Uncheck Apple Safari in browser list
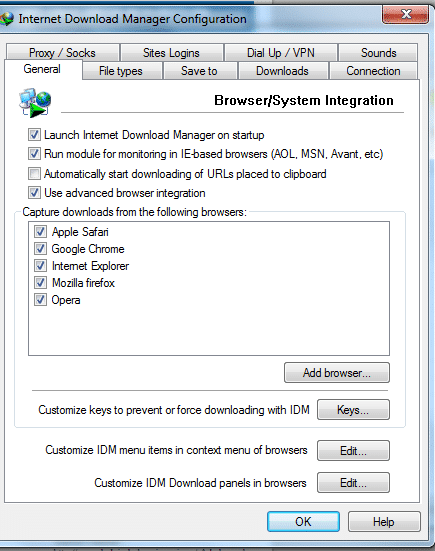The width and height of the screenshot is (435, 551). pyautogui.click(x=40, y=232)
